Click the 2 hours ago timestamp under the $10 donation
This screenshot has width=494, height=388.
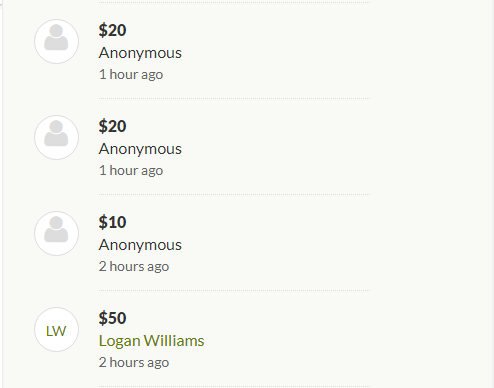(x=134, y=266)
